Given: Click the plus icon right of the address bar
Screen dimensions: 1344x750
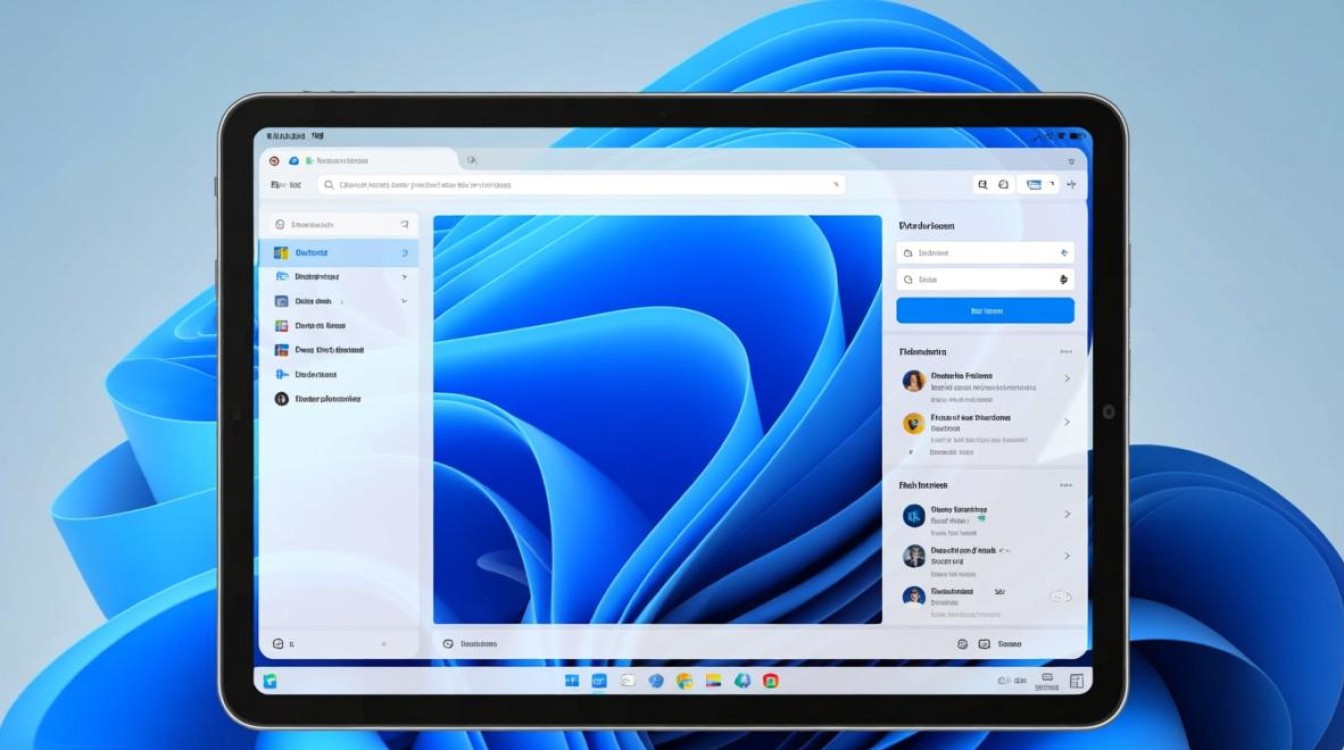Looking at the screenshot, I should point(1071,185).
